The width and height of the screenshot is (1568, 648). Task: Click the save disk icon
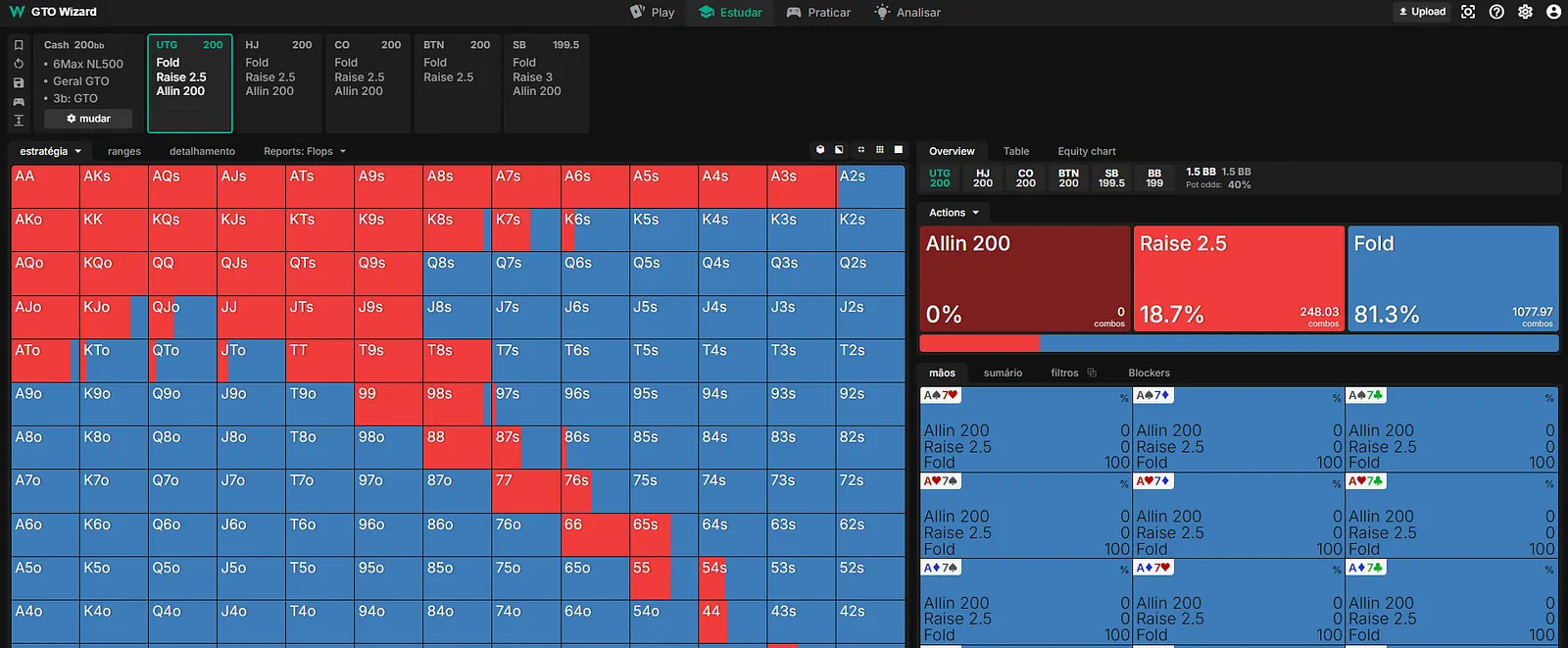point(19,82)
